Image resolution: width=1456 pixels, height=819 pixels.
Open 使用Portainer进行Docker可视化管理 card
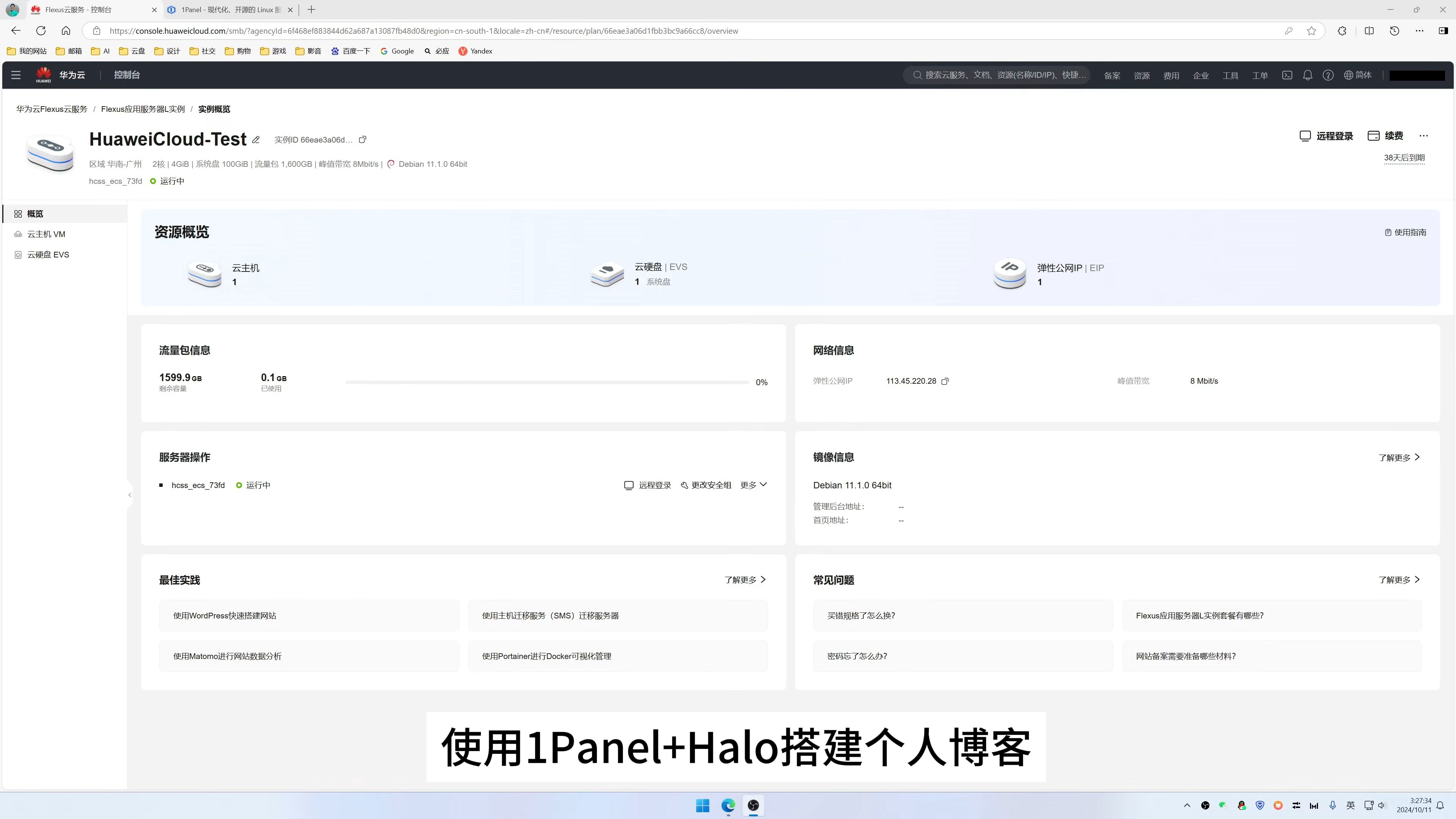[618, 656]
